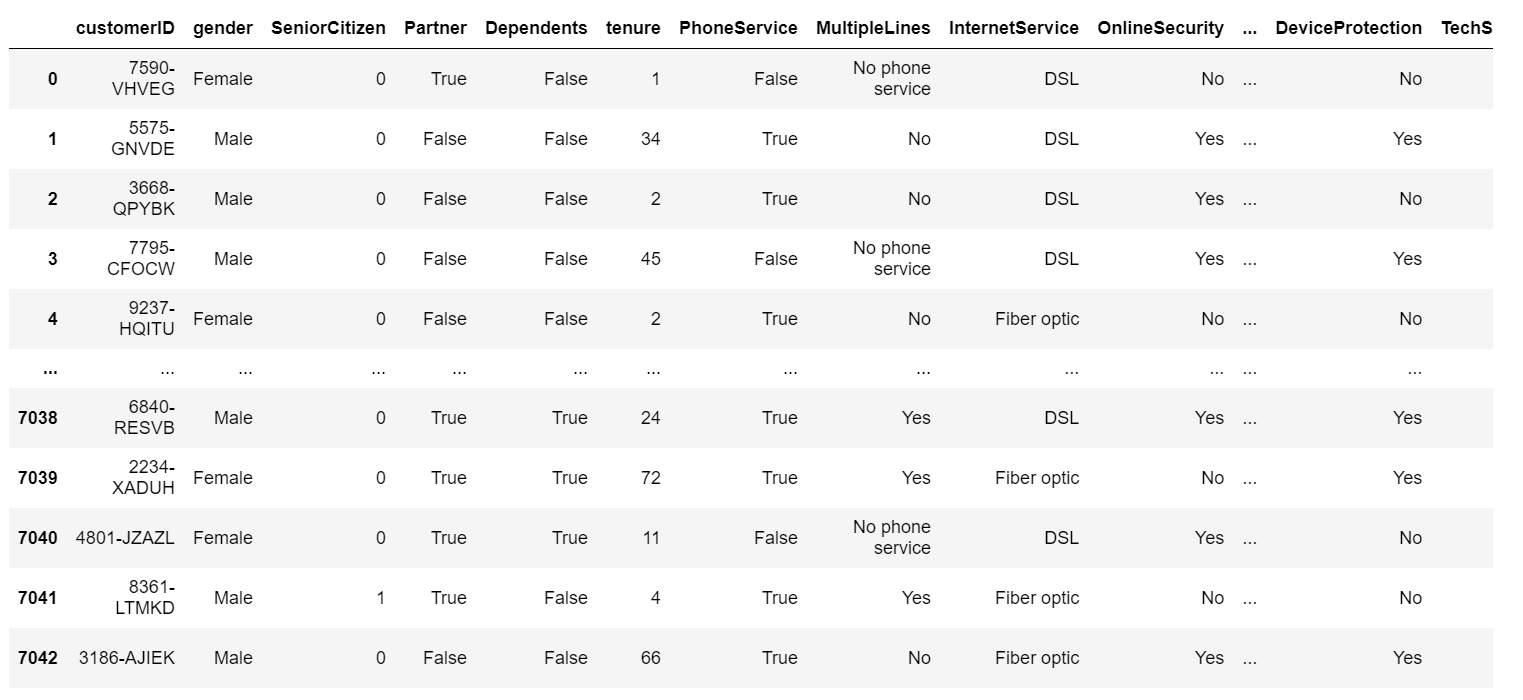1523x700 pixels.
Task: Click the MultipleLines column header
Action: click(x=873, y=28)
